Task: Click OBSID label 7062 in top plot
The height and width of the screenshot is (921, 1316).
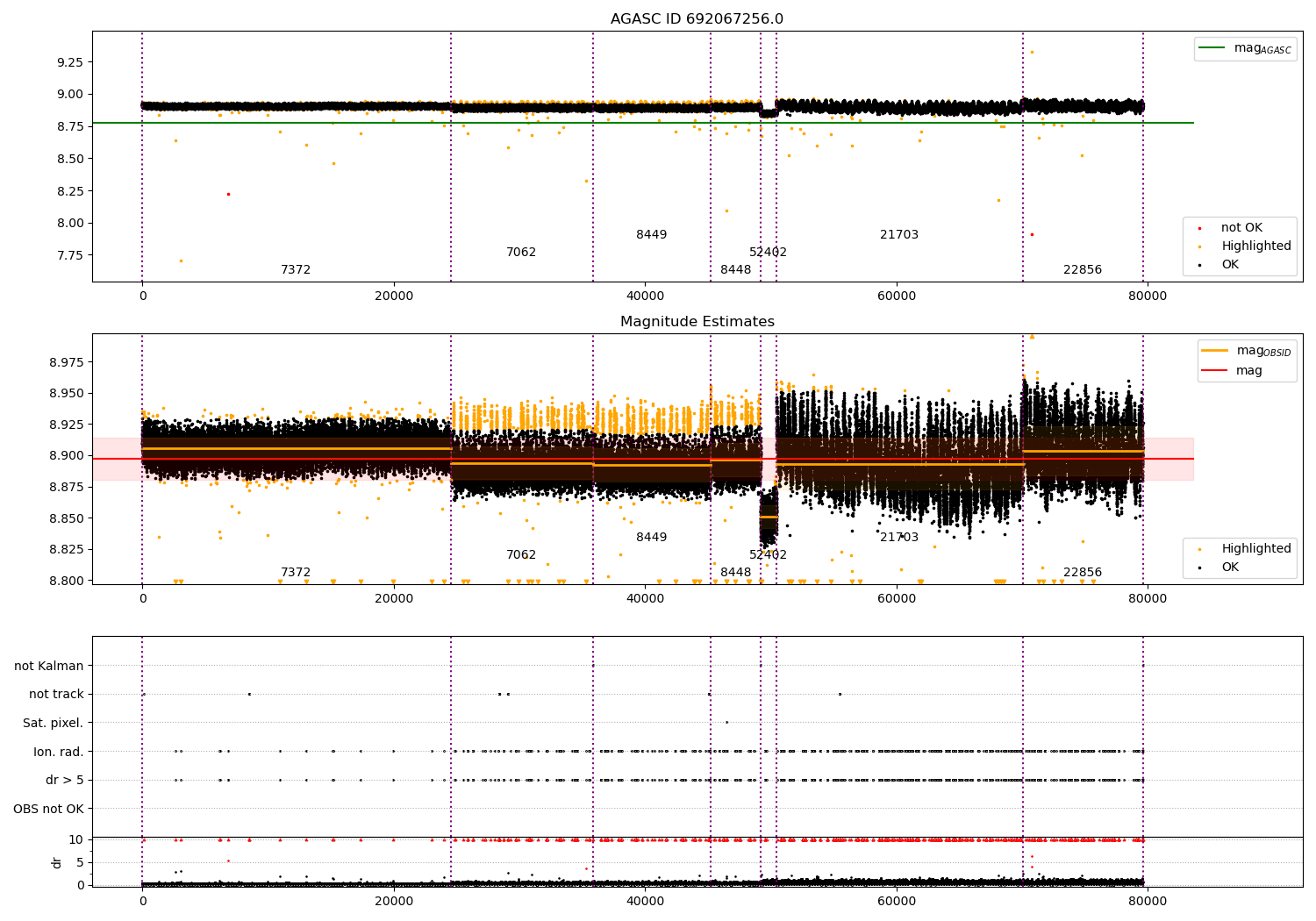Action: [x=521, y=252]
